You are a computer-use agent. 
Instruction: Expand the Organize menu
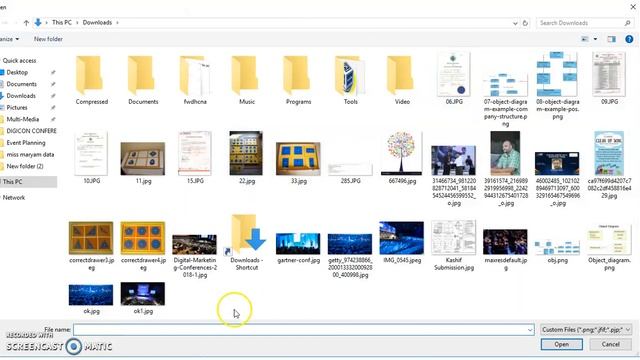pyautogui.click(x=9, y=39)
